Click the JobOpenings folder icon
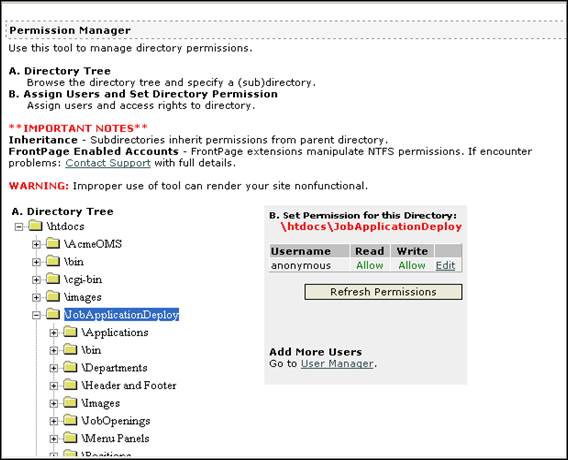This screenshot has width=568, height=460. [x=70, y=420]
